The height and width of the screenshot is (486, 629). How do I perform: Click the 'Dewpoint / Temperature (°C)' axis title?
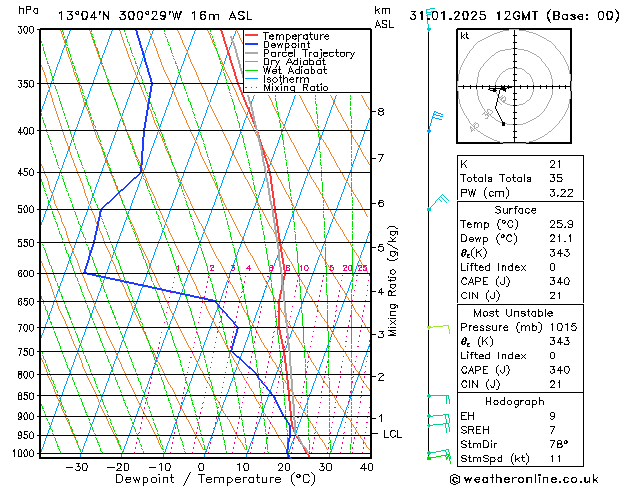point(215,479)
